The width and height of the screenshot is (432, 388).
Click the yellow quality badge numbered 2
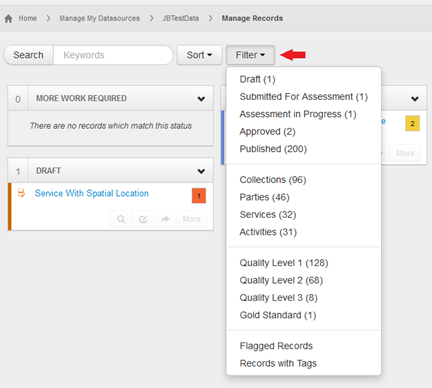412,124
